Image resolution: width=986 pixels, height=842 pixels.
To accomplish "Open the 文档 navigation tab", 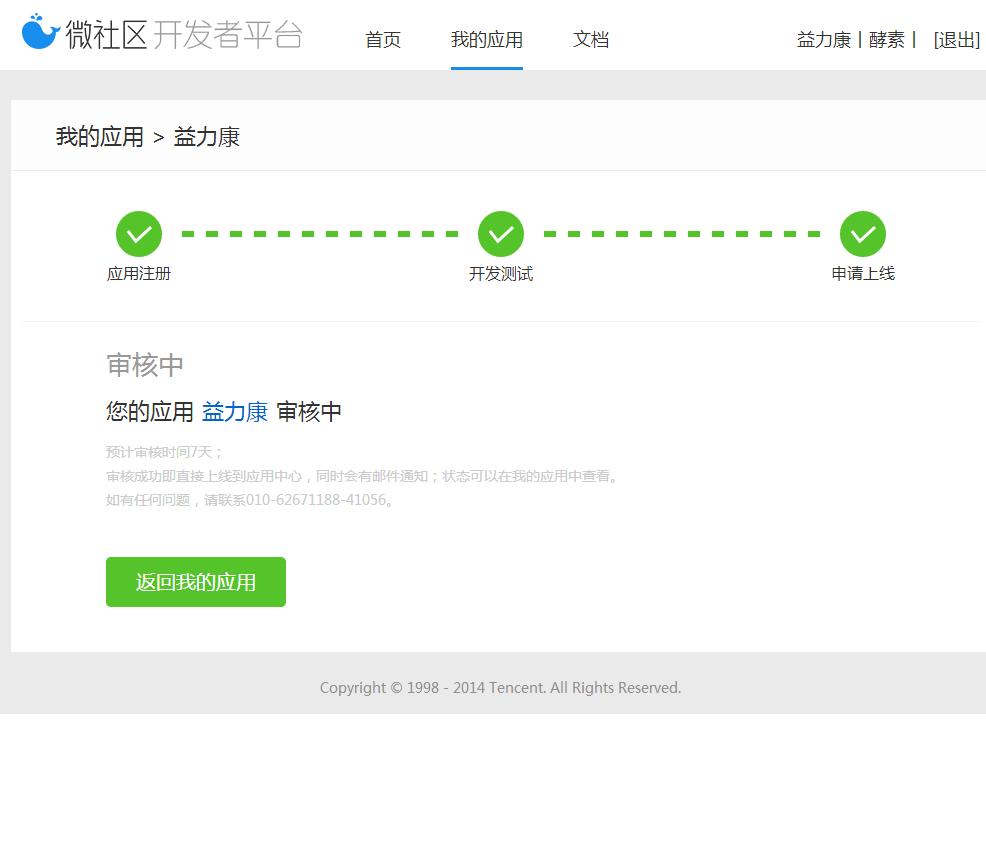I will [591, 40].
